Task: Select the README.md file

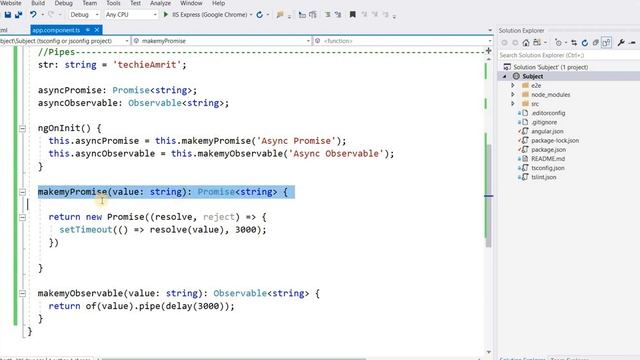Action: 548,159
